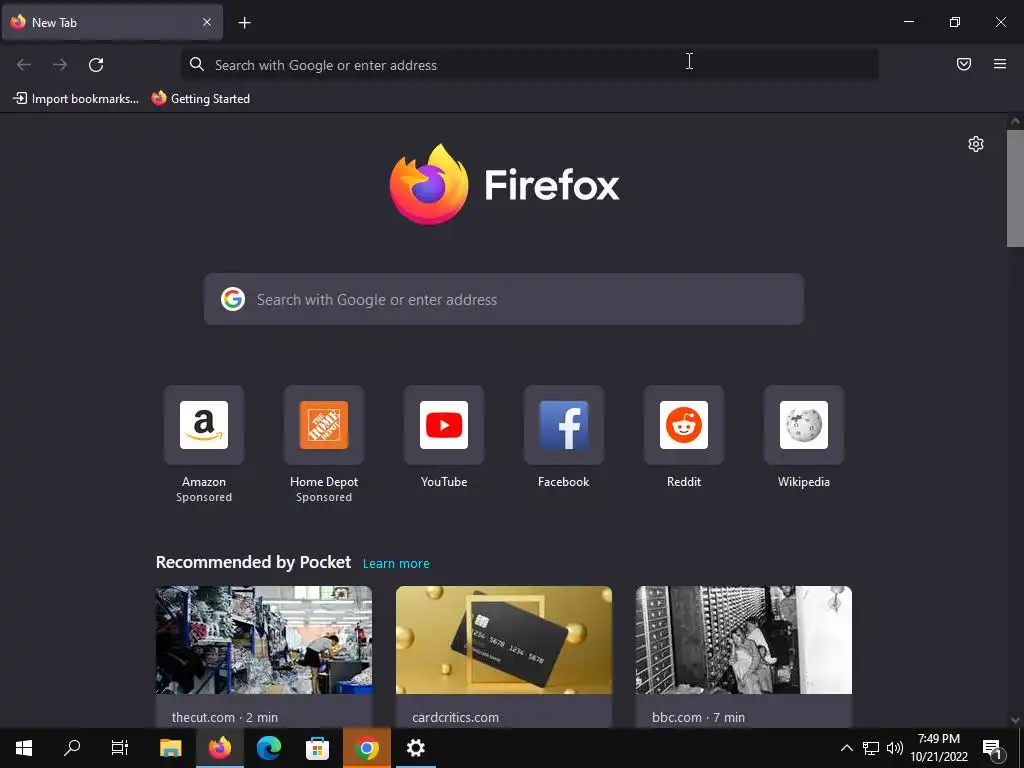Open Task View on taskbar
This screenshot has height=768, width=1024.
click(120, 748)
